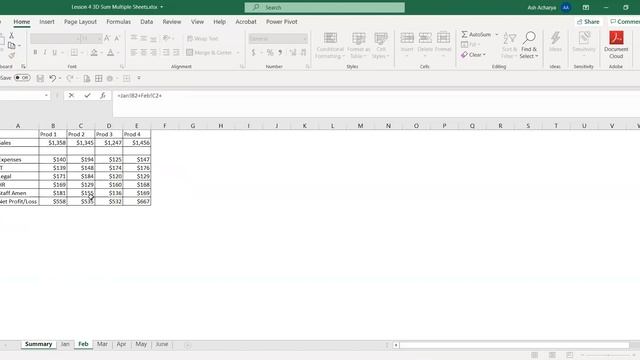Image resolution: width=640 pixels, height=360 pixels.
Task: Toggle the AutoSave switch
Action: pos(22,78)
